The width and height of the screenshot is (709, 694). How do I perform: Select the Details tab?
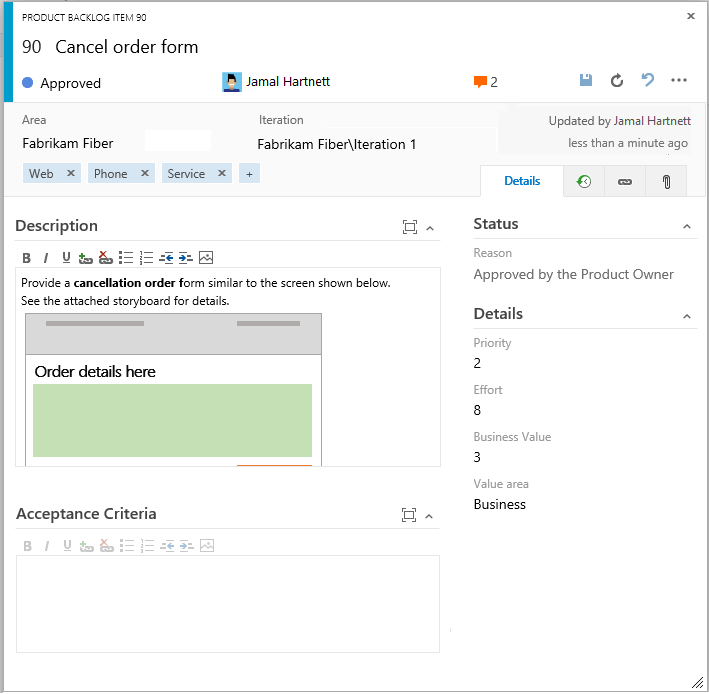522,181
